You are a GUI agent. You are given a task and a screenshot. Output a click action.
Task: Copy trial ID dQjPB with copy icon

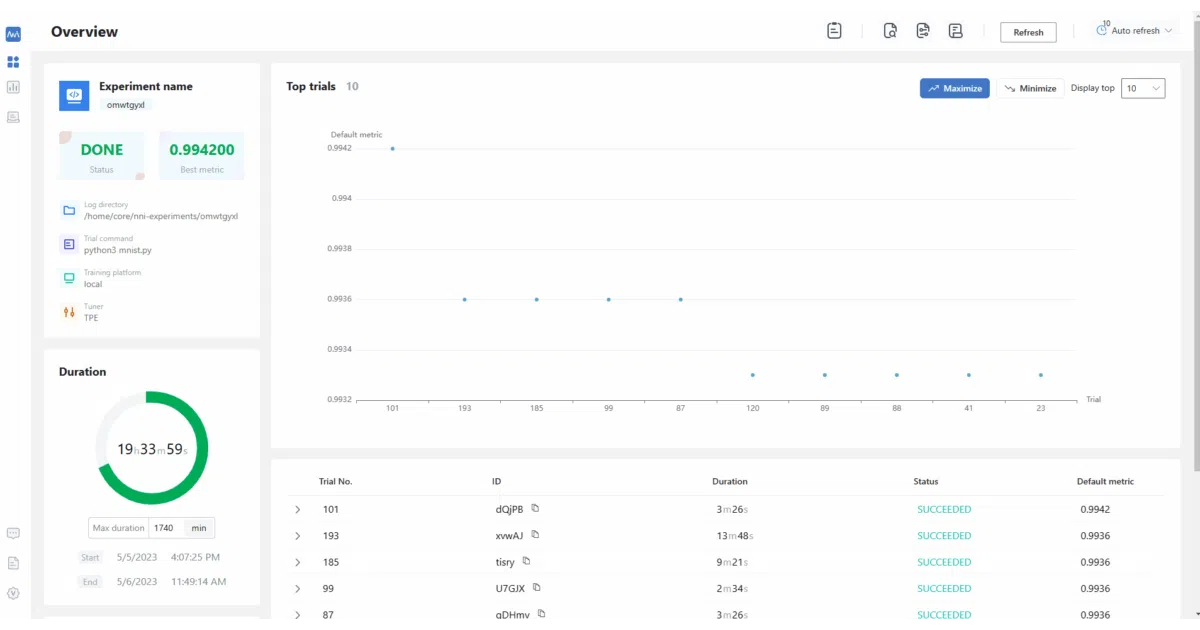click(536, 508)
